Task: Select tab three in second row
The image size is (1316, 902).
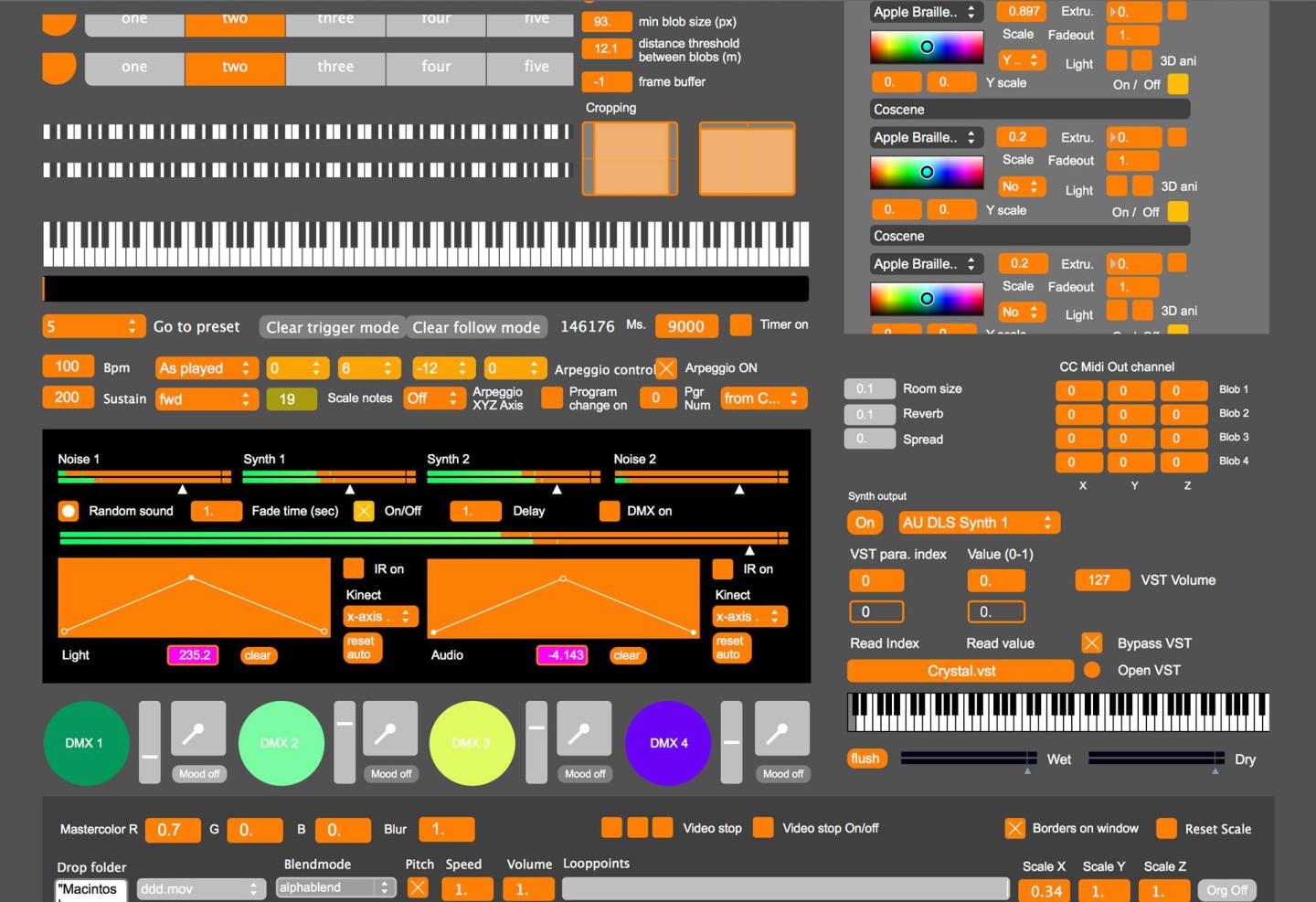Action: [x=335, y=67]
